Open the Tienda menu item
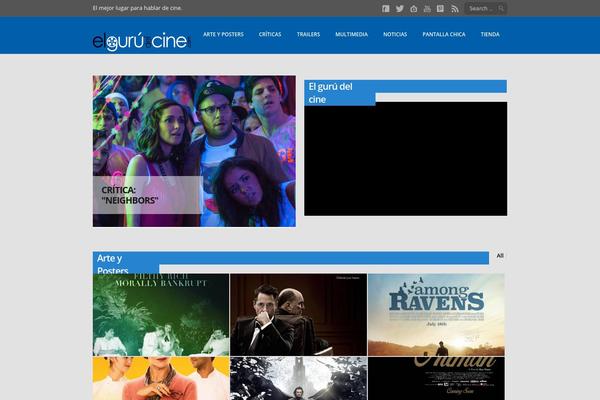Image resolution: width=600 pixels, height=400 pixels. click(x=490, y=34)
